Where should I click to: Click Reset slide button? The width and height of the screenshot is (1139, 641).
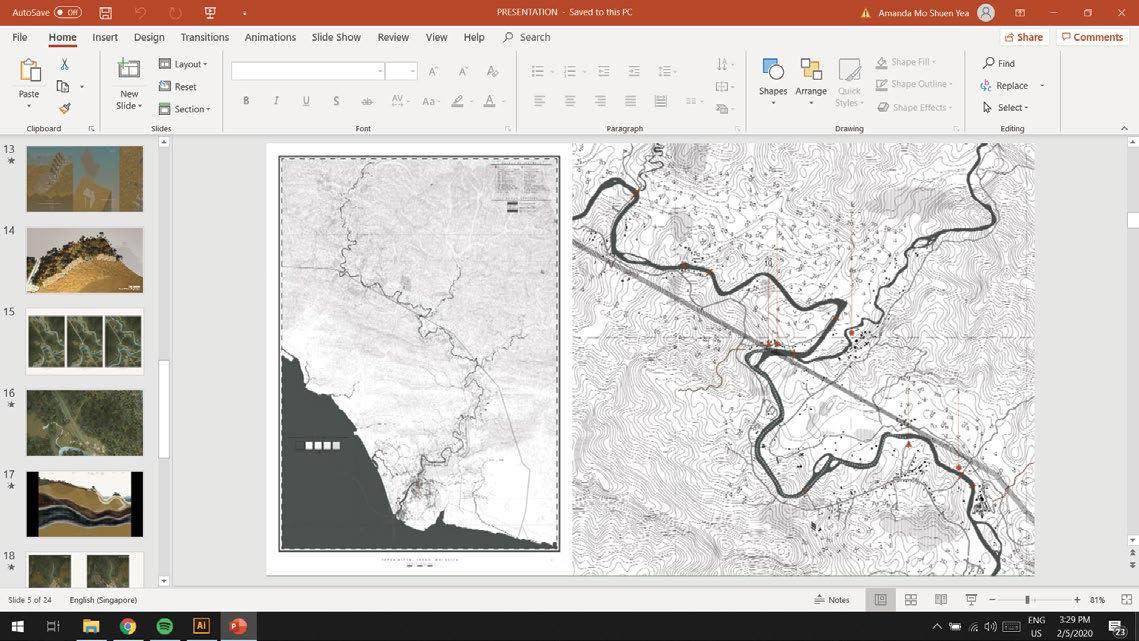tap(178, 86)
